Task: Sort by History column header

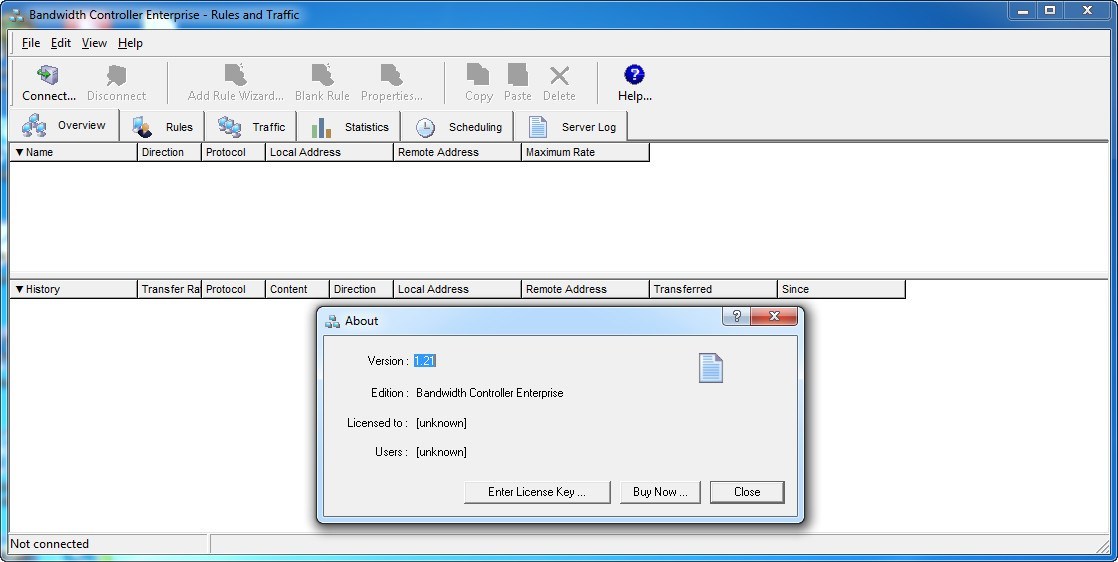Action: coord(73,289)
